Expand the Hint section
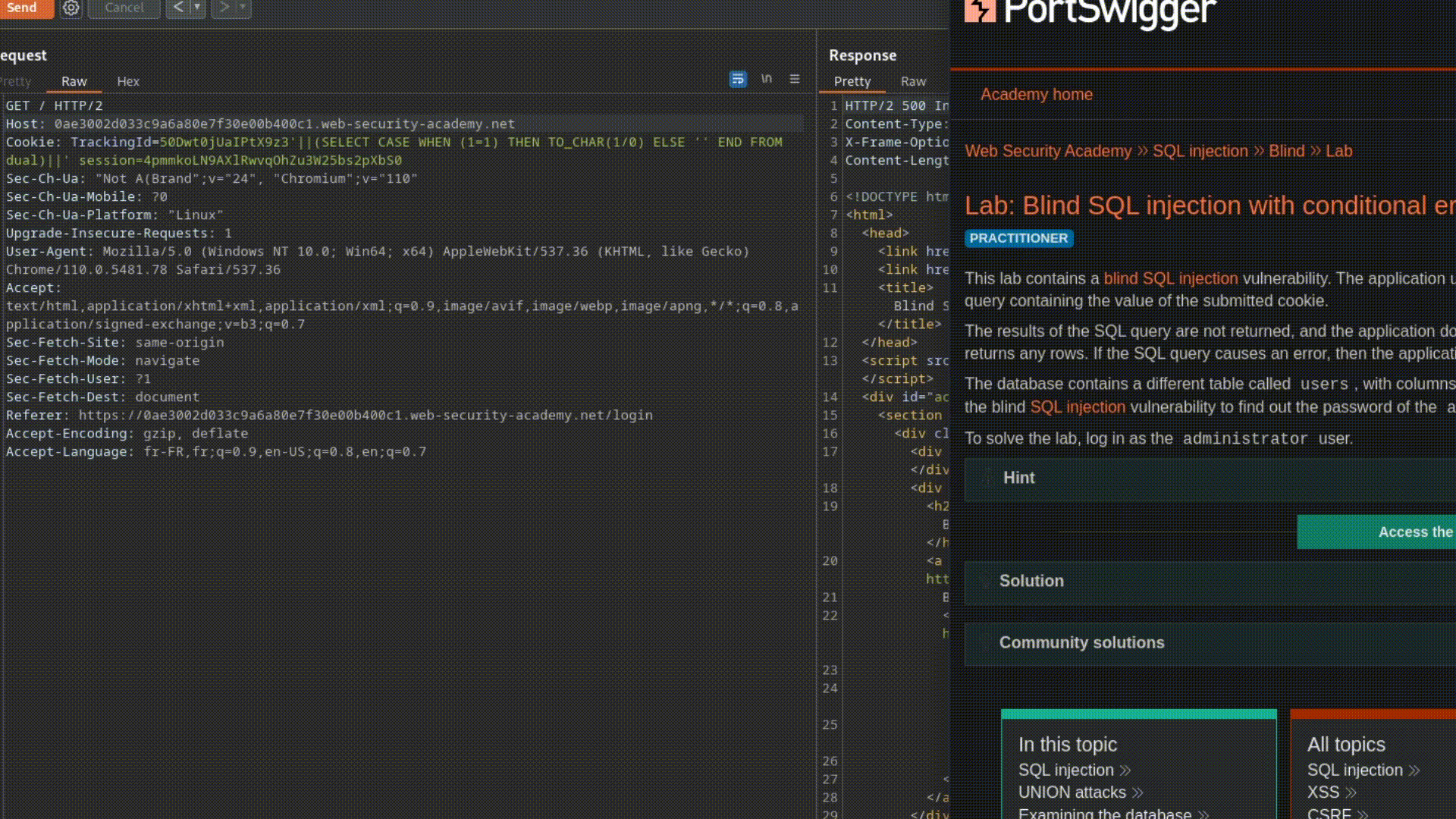Screen dimensions: 1456x819 [1018, 478]
